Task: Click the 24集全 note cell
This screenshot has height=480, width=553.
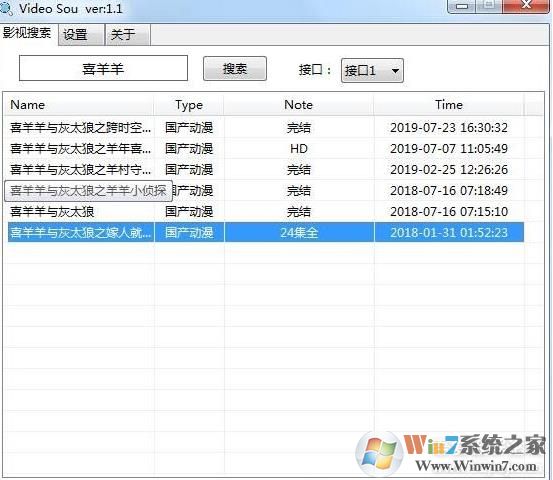Action: click(x=299, y=232)
